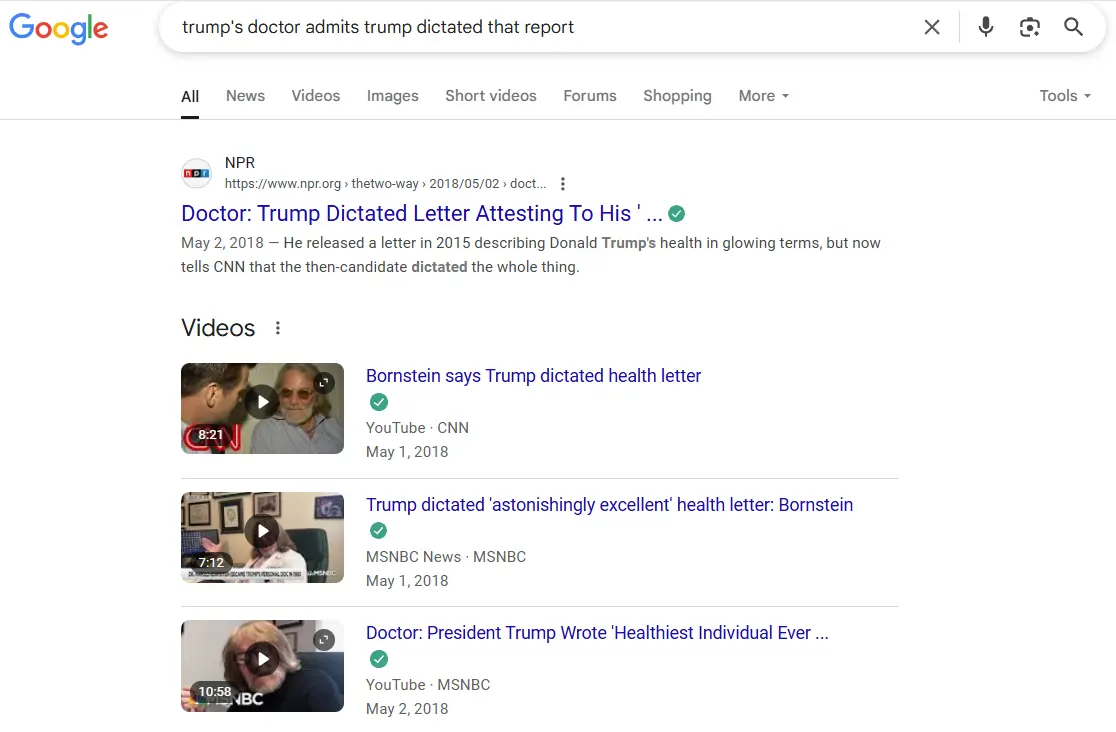Screen dimensions: 1116x732
Task: Click the NPR source name above the URL
Action: click(x=240, y=163)
